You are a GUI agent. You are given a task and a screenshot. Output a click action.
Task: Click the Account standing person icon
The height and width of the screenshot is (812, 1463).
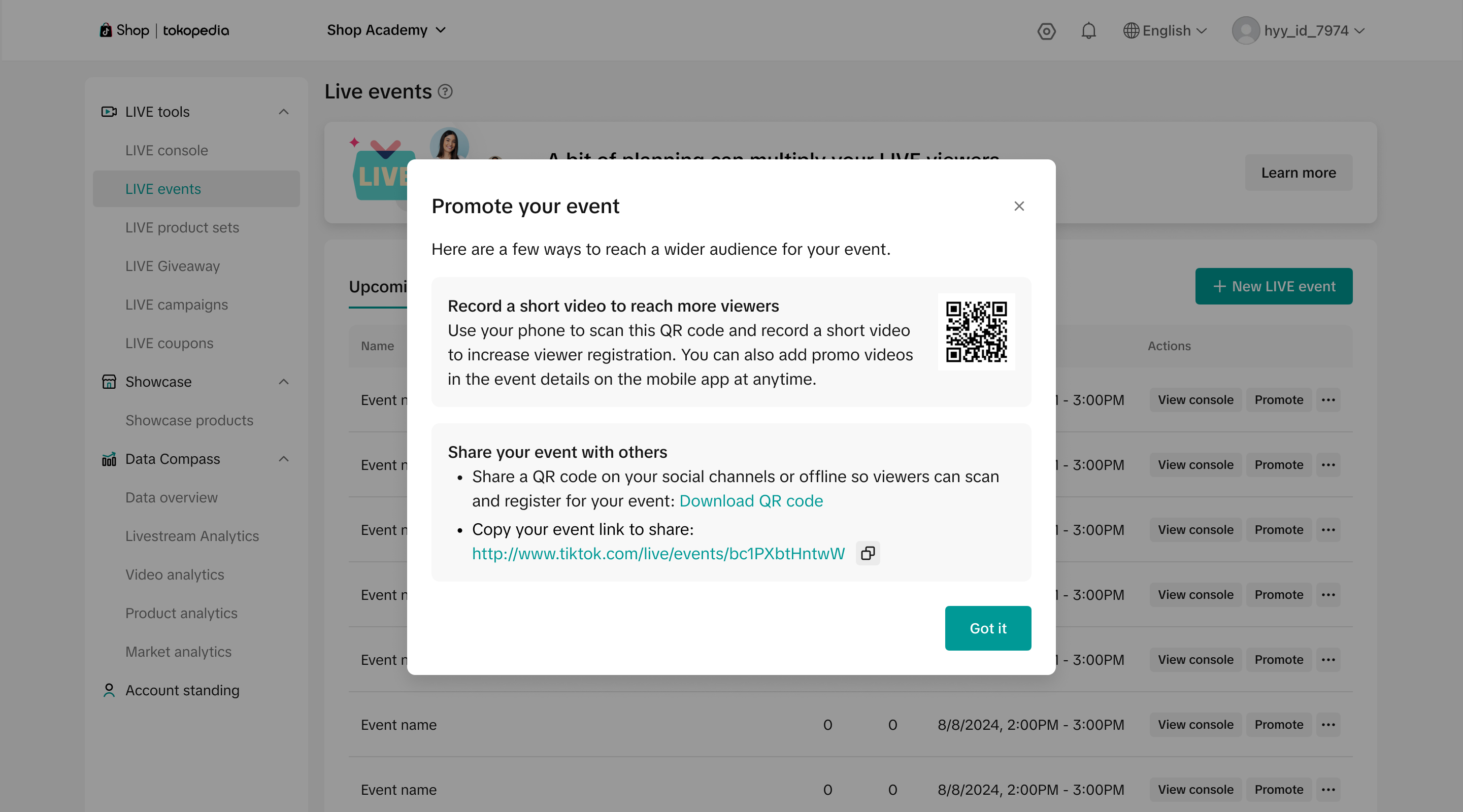(109, 690)
